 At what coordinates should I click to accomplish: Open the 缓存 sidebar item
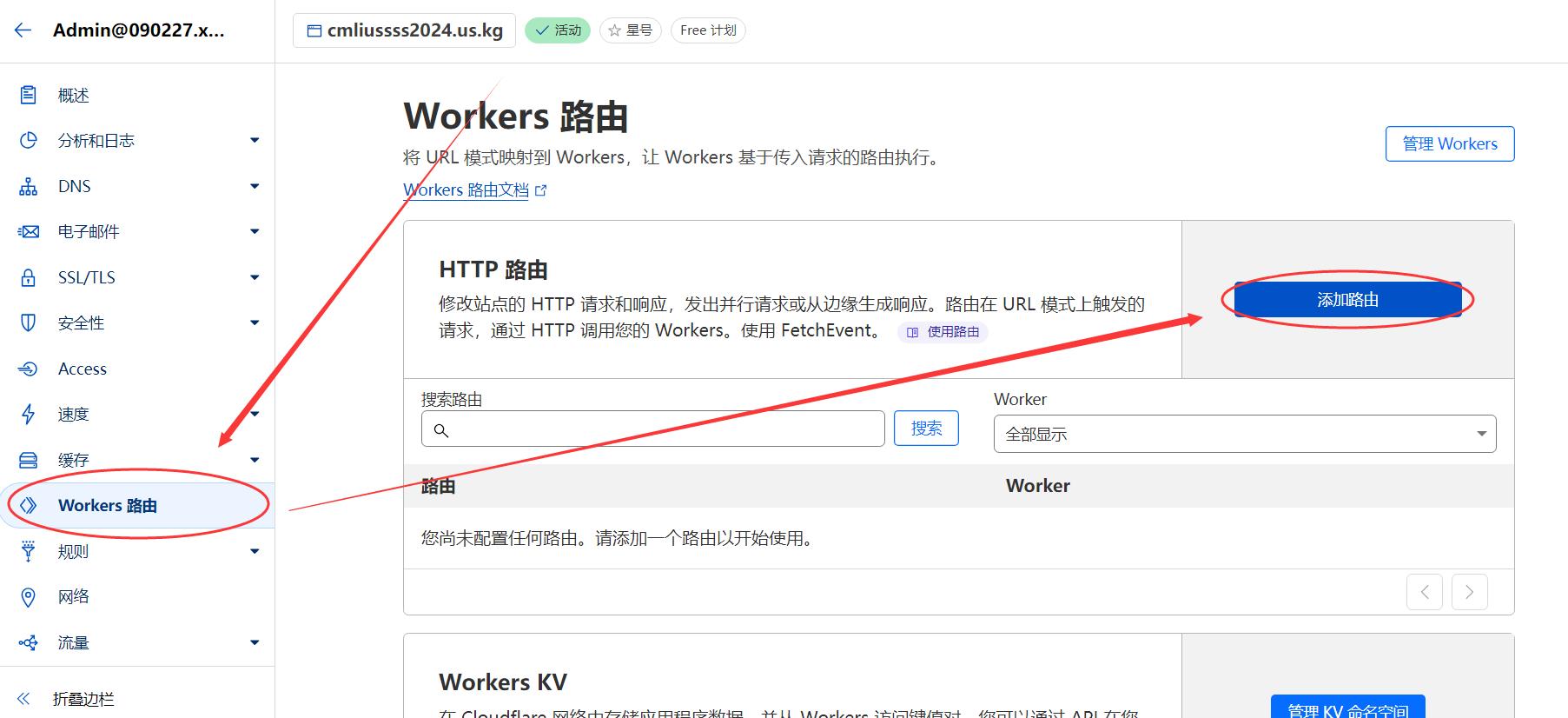point(74,460)
